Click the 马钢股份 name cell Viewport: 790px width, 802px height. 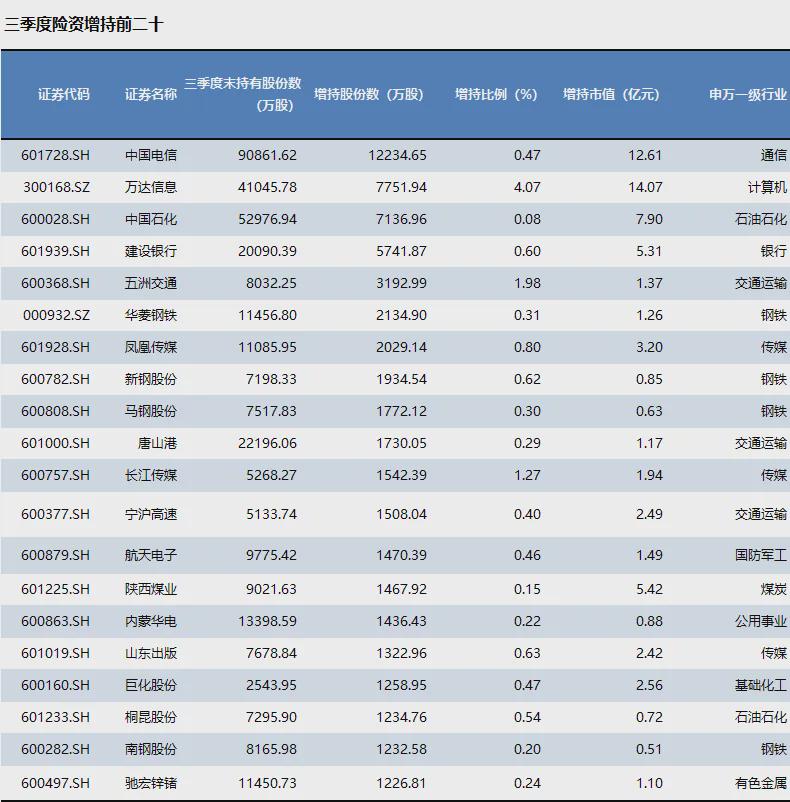click(151, 411)
